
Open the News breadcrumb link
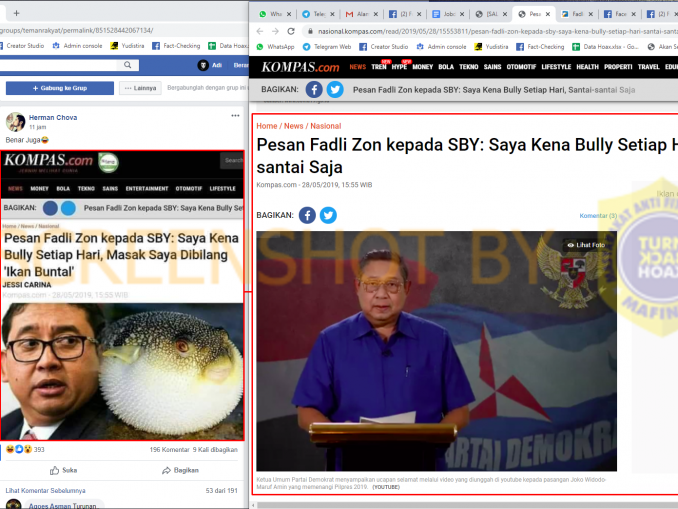tap(294, 126)
